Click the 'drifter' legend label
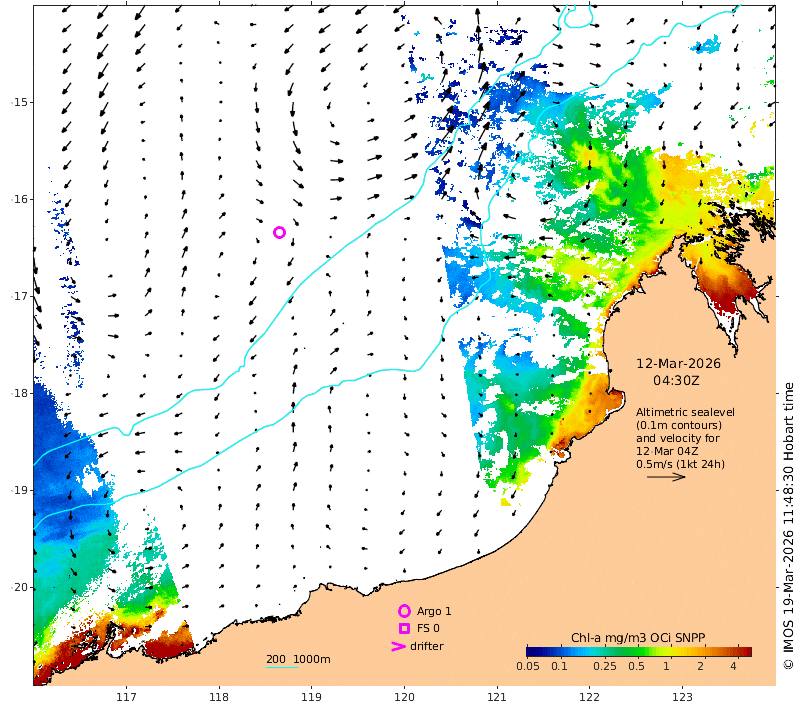The image size is (800, 710). [x=427, y=646]
